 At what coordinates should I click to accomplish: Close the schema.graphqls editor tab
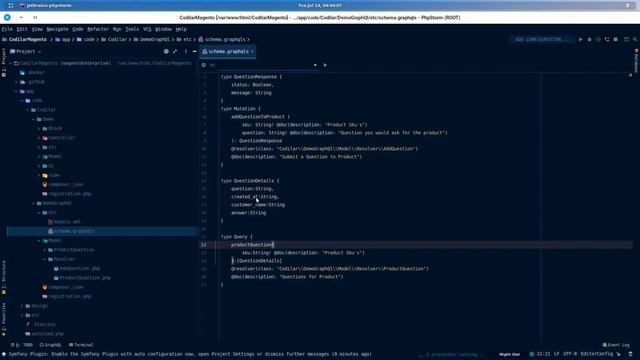pos(252,51)
